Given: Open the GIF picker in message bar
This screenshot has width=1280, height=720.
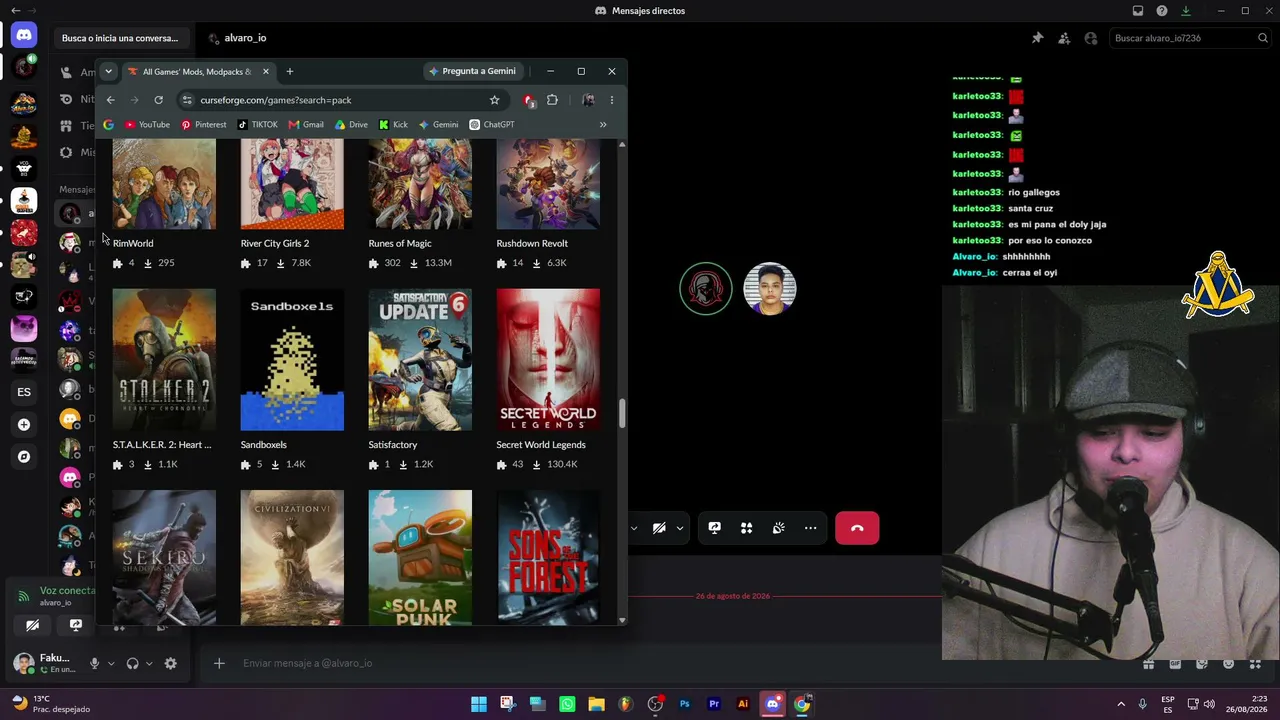Looking at the screenshot, I should point(1175,664).
